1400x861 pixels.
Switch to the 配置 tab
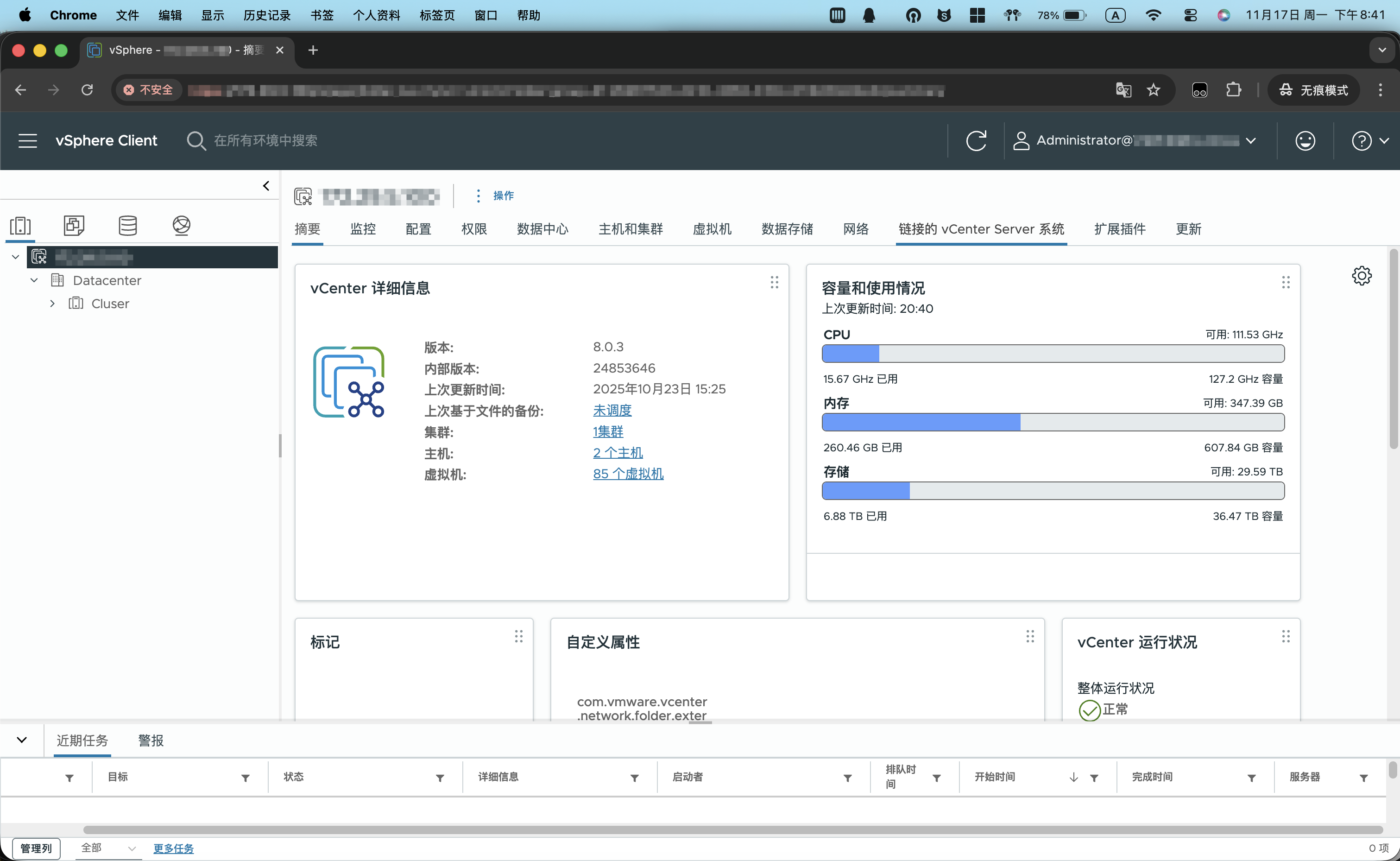(x=418, y=229)
